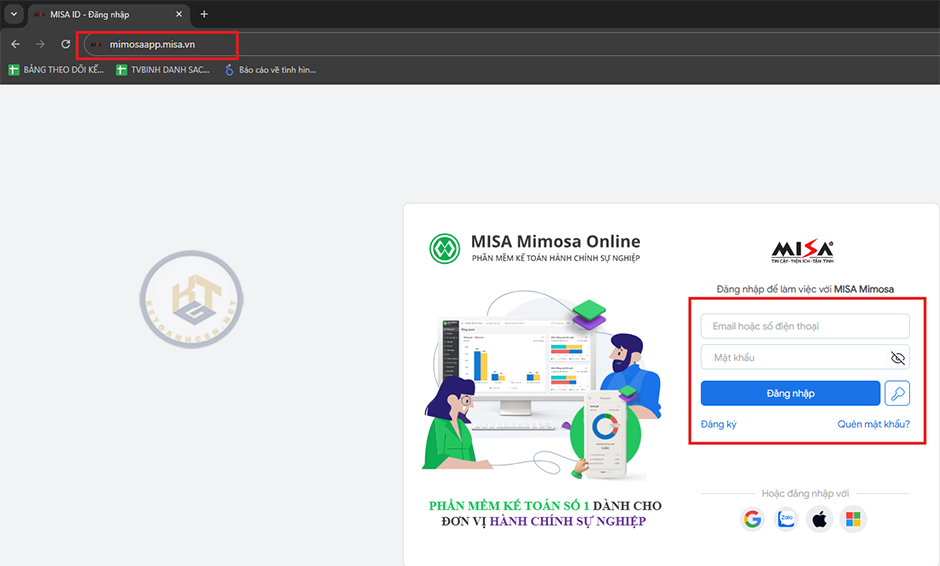Sign in with the Google icon
The height and width of the screenshot is (566, 940).
(x=752, y=519)
